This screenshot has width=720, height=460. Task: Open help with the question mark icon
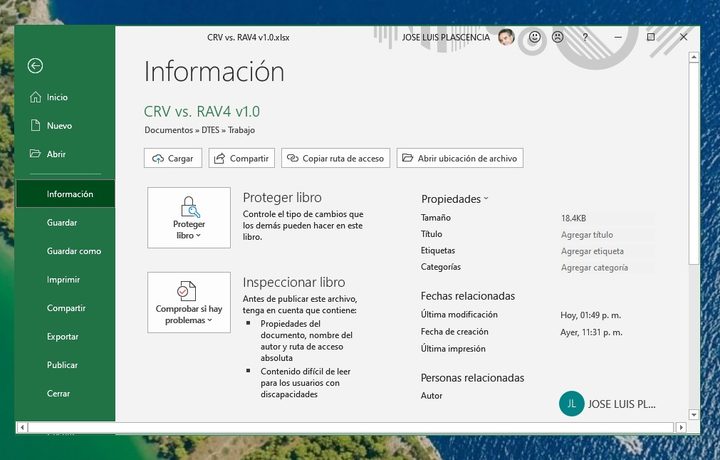point(585,37)
